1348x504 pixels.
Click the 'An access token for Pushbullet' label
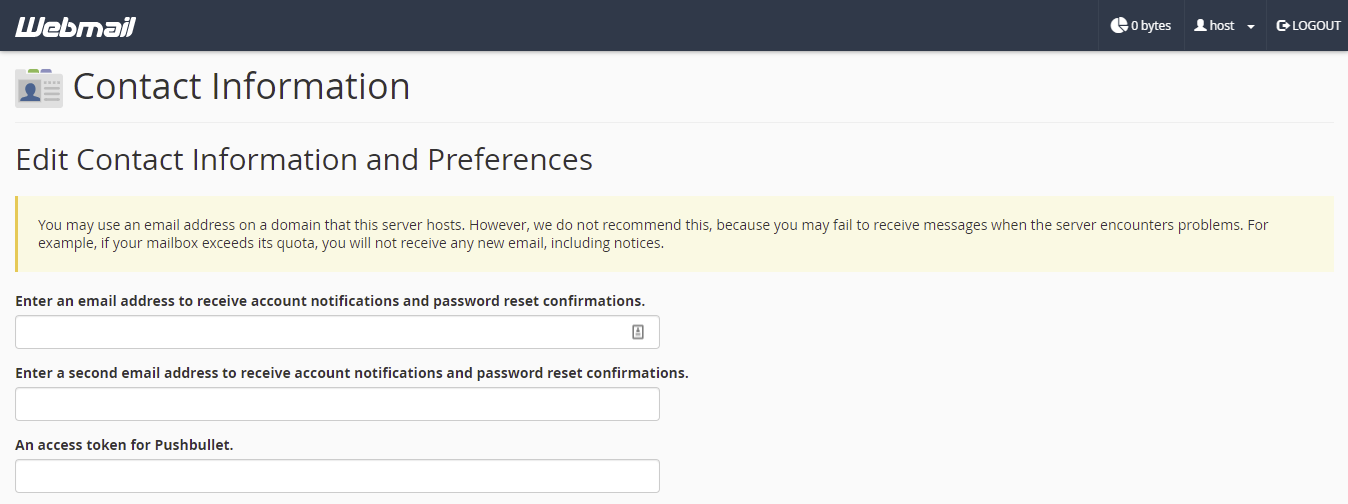point(124,445)
